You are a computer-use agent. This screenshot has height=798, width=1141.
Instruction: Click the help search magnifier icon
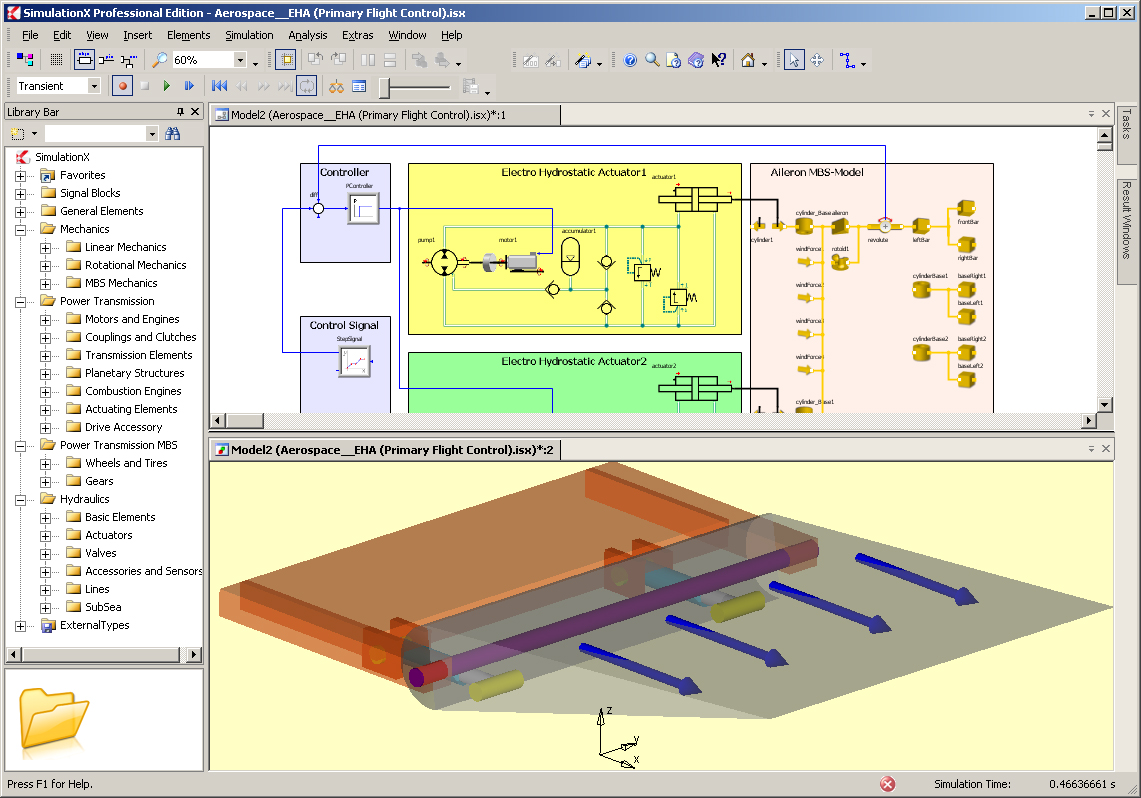pyautogui.click(x=653, y=60)
